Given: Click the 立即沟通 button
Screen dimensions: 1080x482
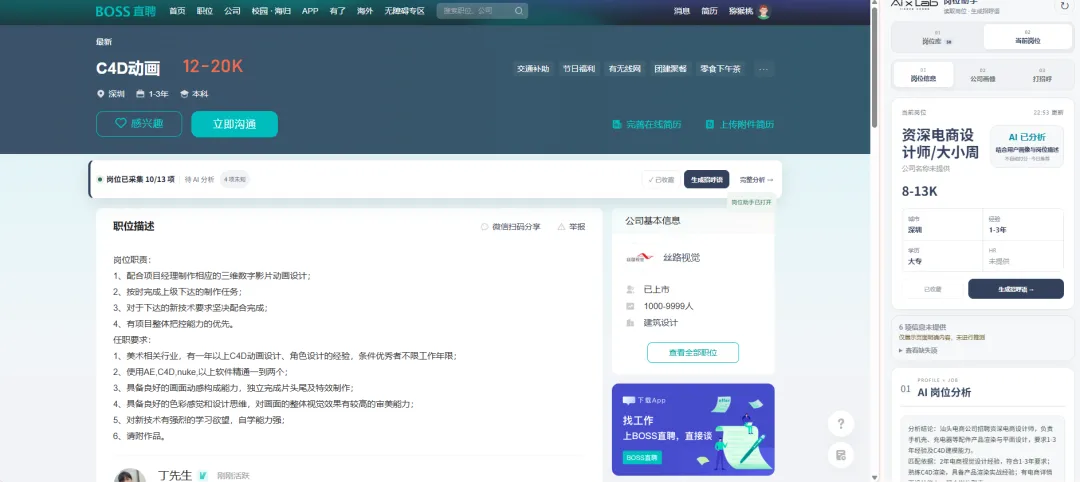Looking at the screenshot, I should [x=234, y=124].
